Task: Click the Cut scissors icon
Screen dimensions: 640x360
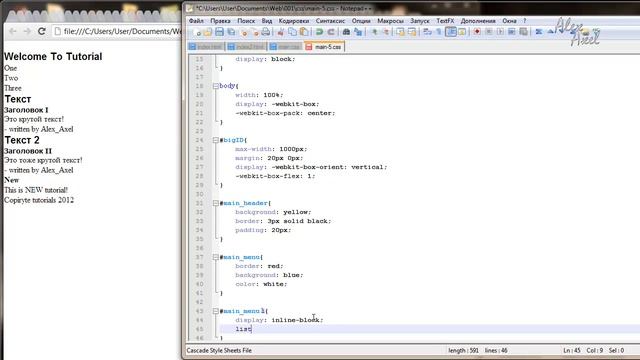Action: tap(281, 32)
